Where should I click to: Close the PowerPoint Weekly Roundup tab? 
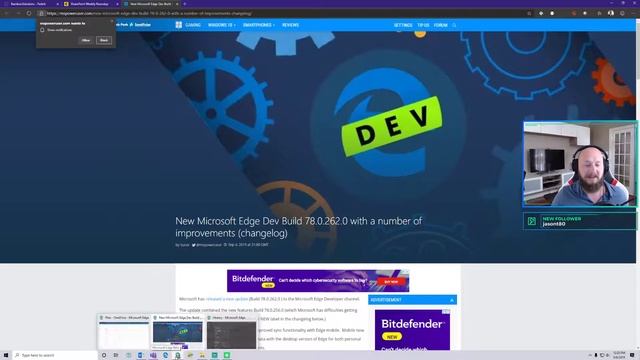click(118, 4)
